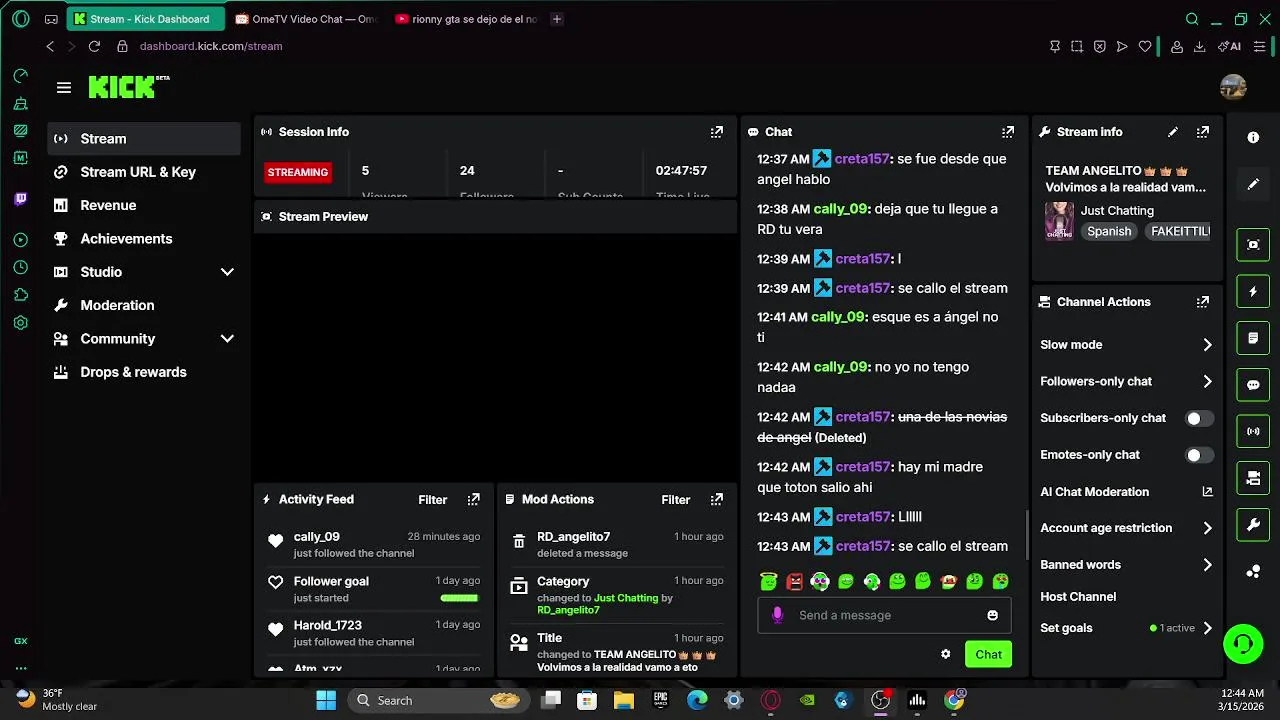The height and width of the screenshot is (720, 1280).
Task: Open Twitch icon in Opera sidebar
Action: (x=21, y=199)
